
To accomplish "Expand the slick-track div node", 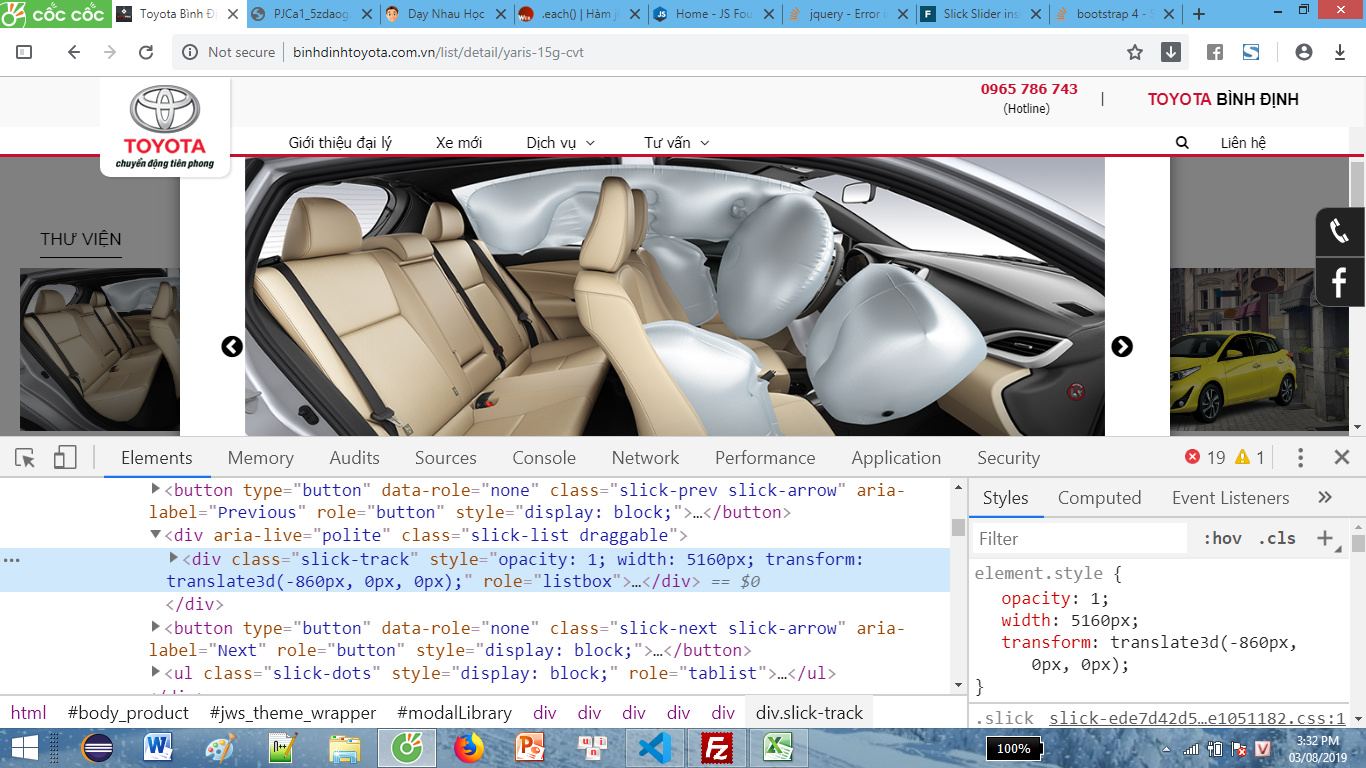I will pyautogui.click(x=174, y=558).
